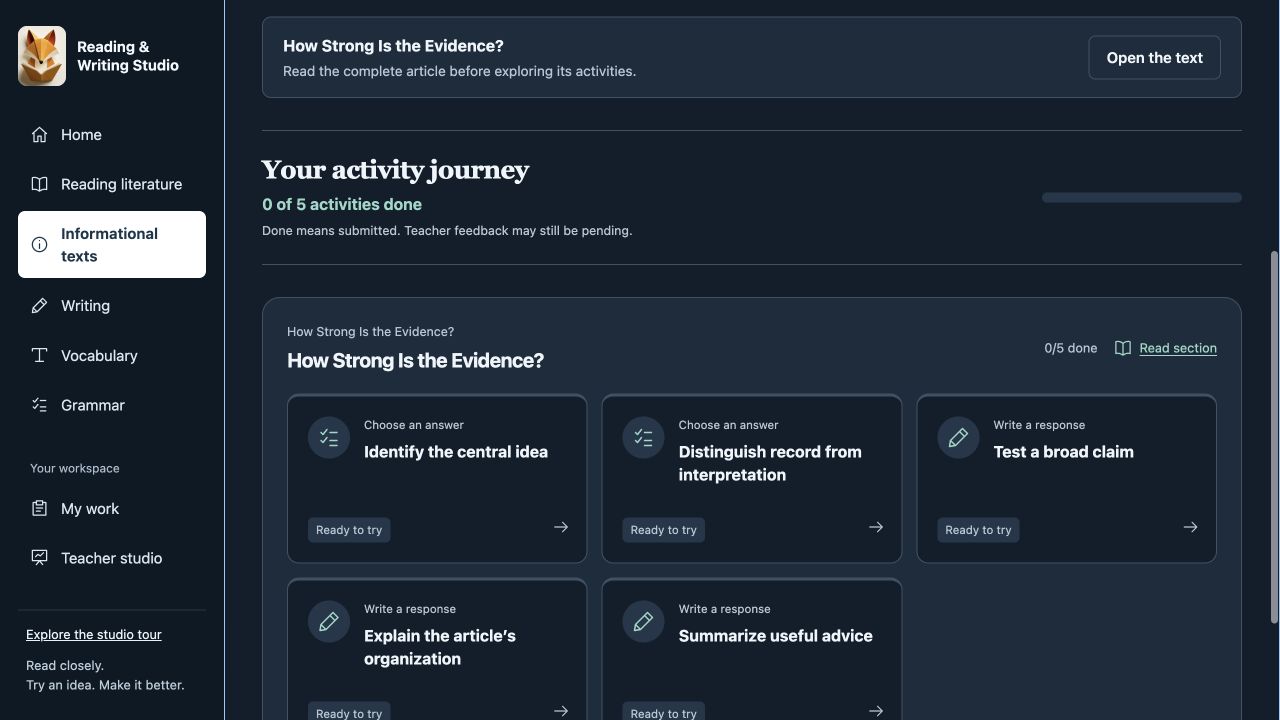Click pencil icon on Explain the article's organization
The height and width of the screenshot is (720, 1280).
tap(329, 622)
